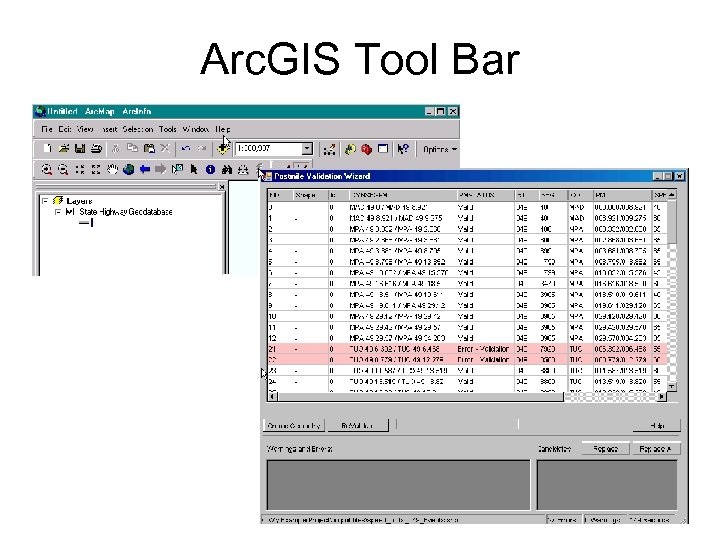Go back to previous extent blue arrow

click(145, 169)
